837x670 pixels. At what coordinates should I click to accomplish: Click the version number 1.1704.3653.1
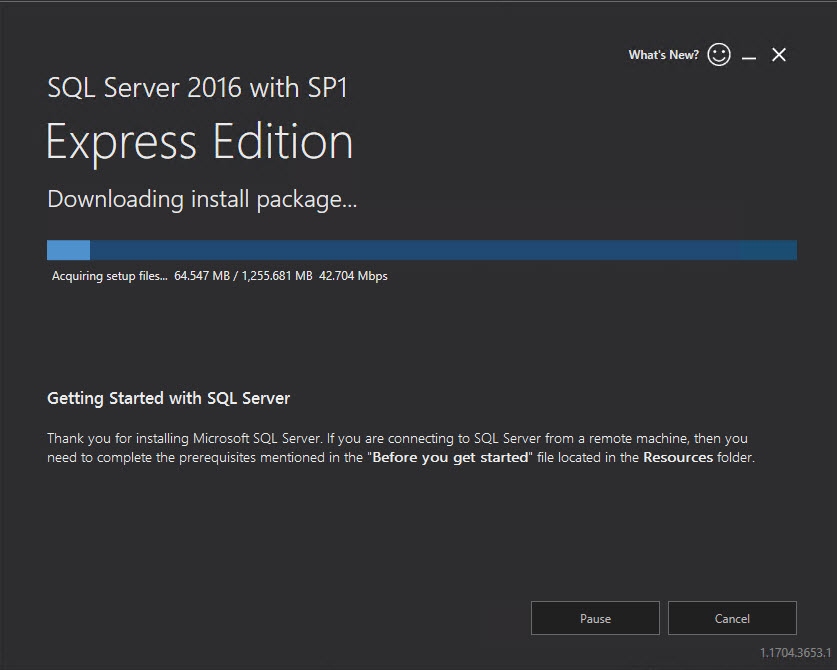[x=795, y=653]
